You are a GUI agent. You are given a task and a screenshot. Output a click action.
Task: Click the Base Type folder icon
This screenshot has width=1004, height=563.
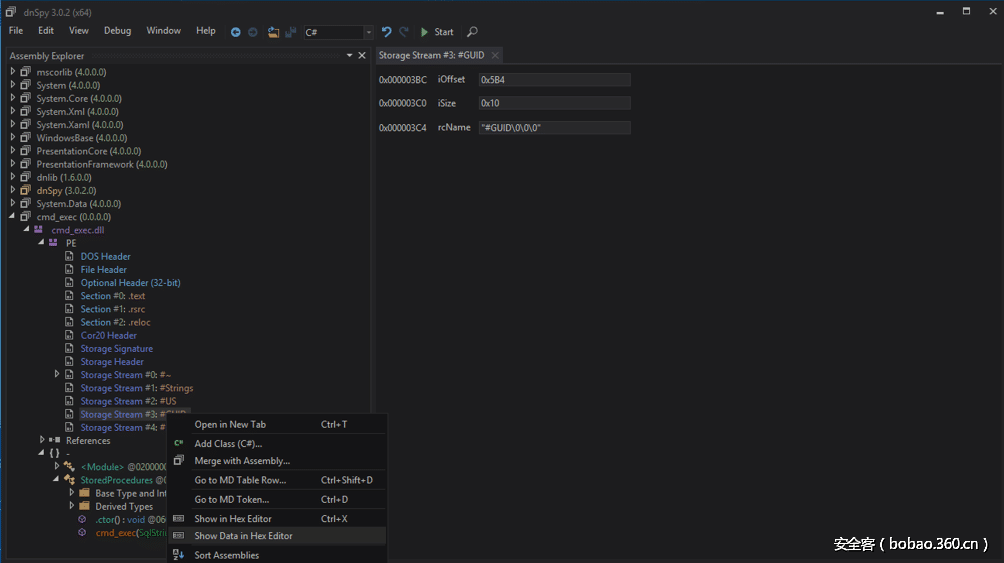(x=84, y=493)
